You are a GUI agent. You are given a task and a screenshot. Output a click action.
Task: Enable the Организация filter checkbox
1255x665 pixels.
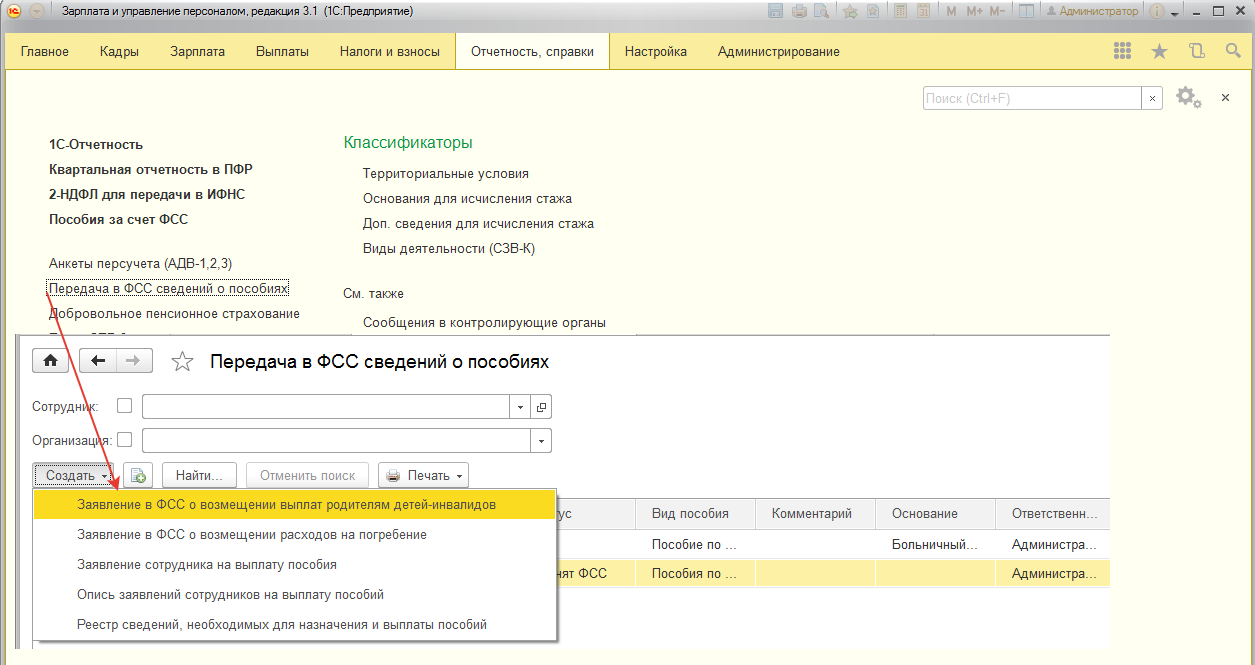click(x=125, y=440)
